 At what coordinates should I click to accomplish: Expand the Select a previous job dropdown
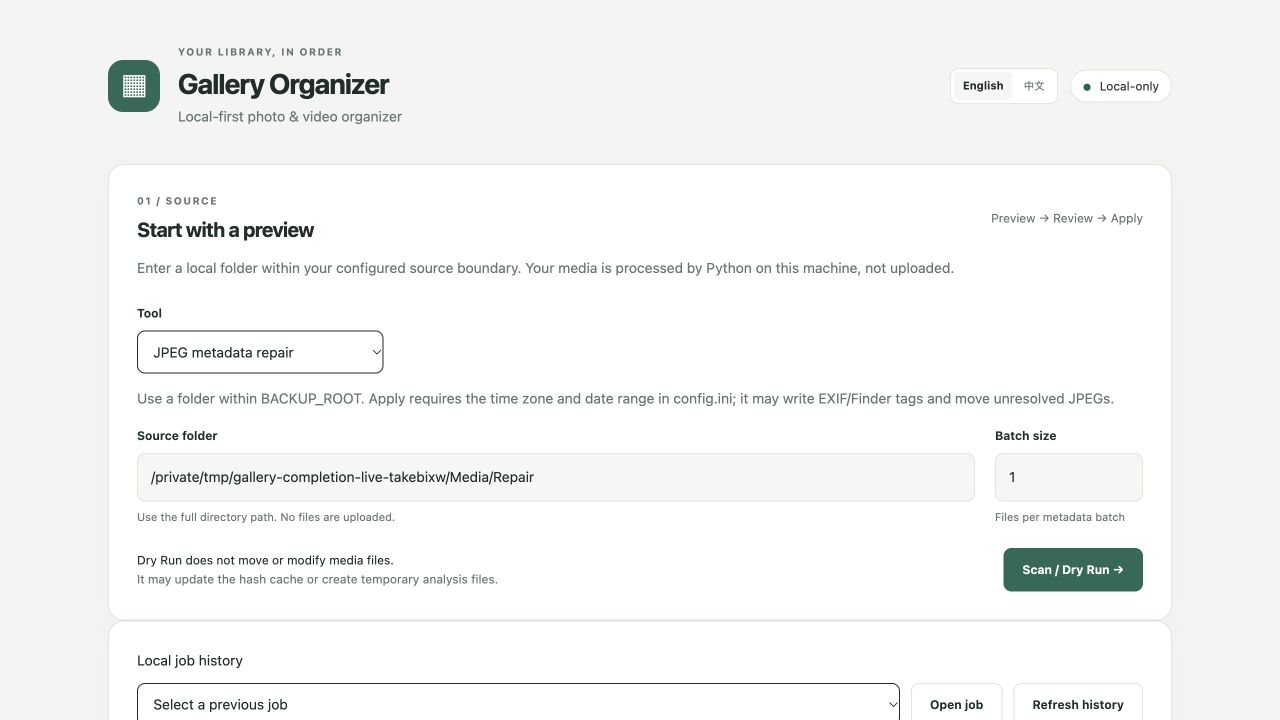(x=518, y=704)
